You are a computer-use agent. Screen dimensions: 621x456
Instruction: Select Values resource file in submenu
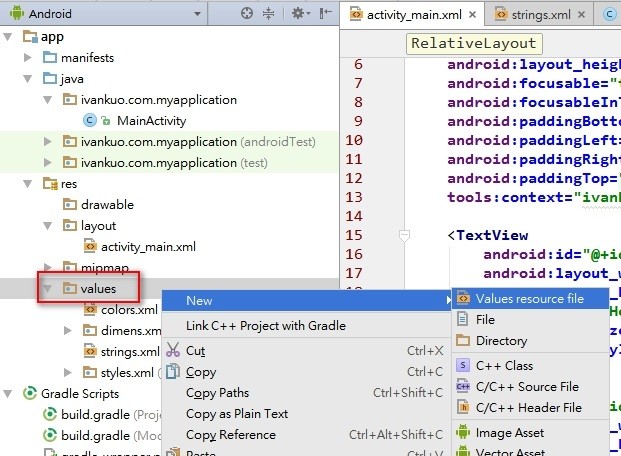click(530, 299)
